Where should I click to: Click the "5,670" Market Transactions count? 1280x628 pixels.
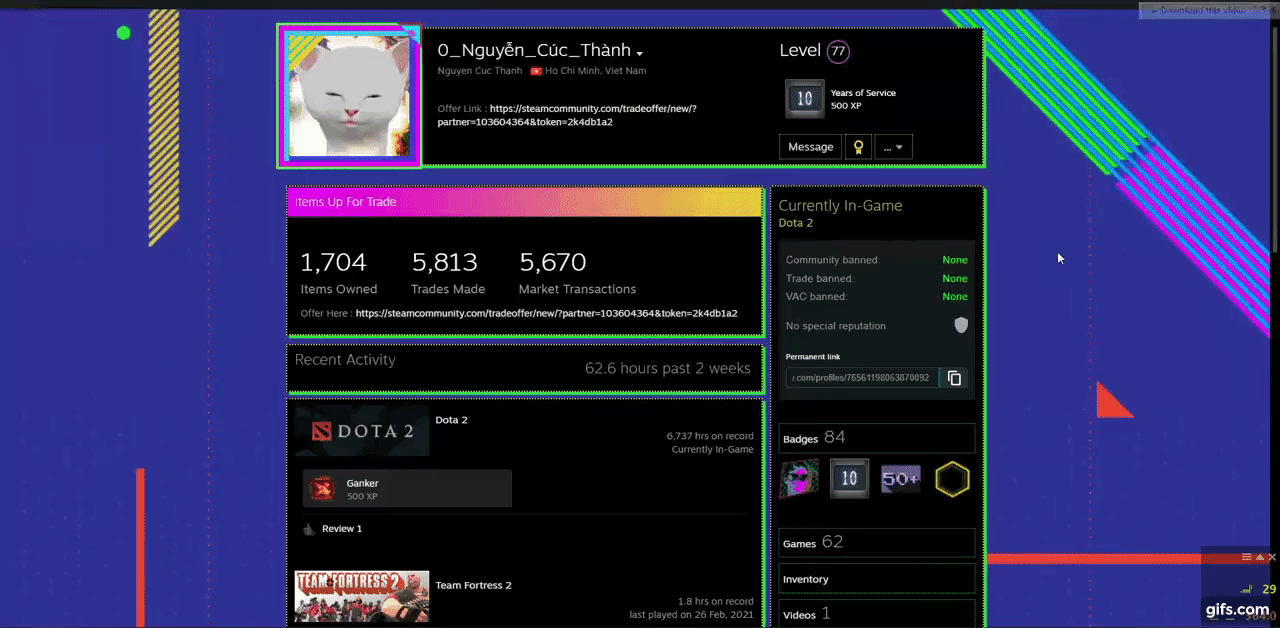point(553,263)
